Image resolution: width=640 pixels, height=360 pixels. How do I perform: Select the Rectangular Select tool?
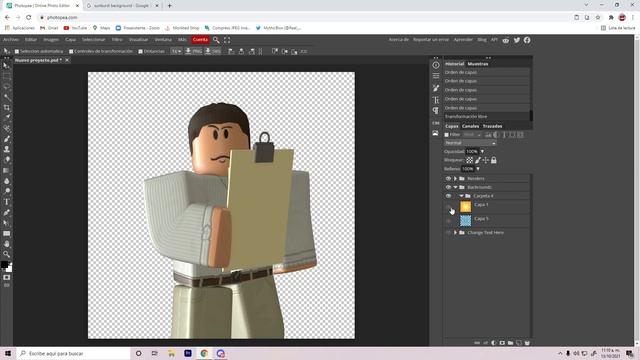(7, 76)
